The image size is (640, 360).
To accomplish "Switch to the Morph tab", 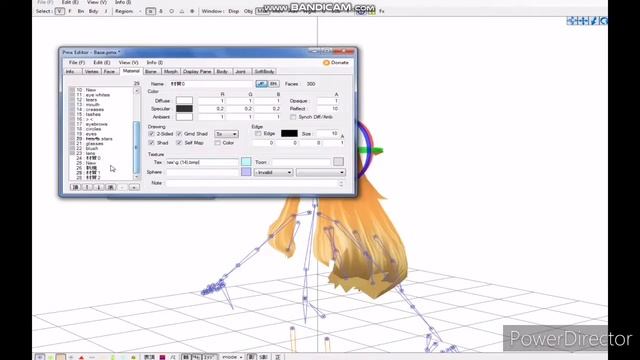I will (171, 71).
